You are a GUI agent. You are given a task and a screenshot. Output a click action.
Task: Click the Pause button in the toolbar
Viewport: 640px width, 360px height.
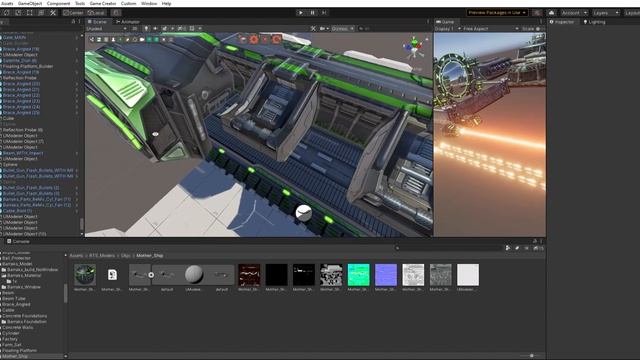pos(312,13)
